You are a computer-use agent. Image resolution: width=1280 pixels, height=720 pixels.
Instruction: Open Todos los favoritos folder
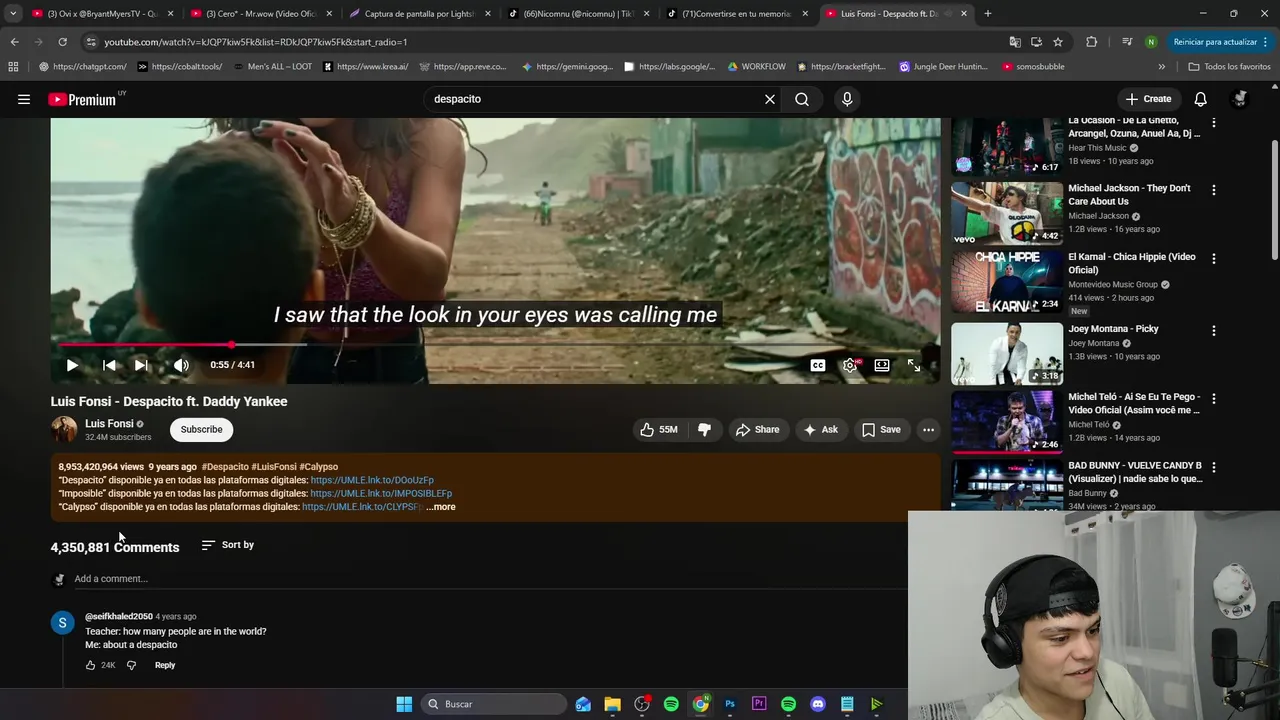tap(1229, 67)
